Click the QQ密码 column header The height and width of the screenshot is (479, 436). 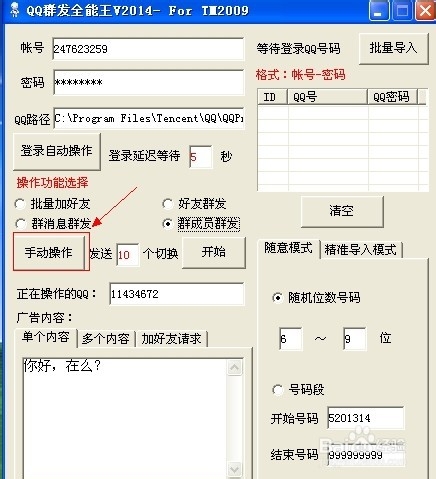tap(393, 97)
